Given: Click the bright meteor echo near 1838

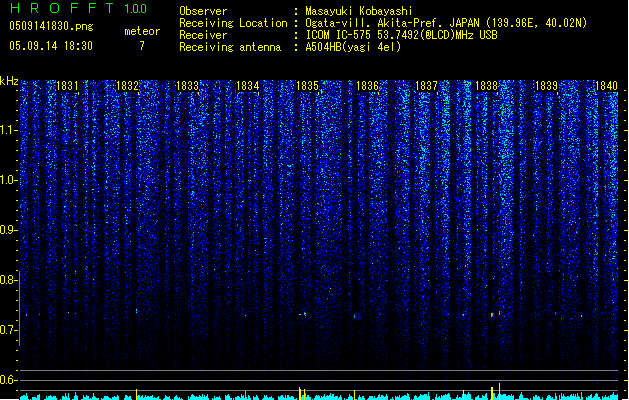Looking at the screenshot, I should [492, 315].
